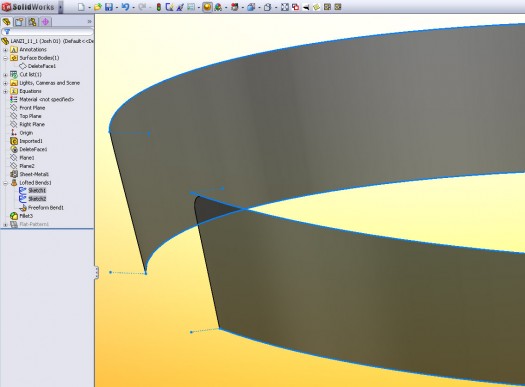
Task: Switch to the PropertyManager tab
Action: point(19,22)
